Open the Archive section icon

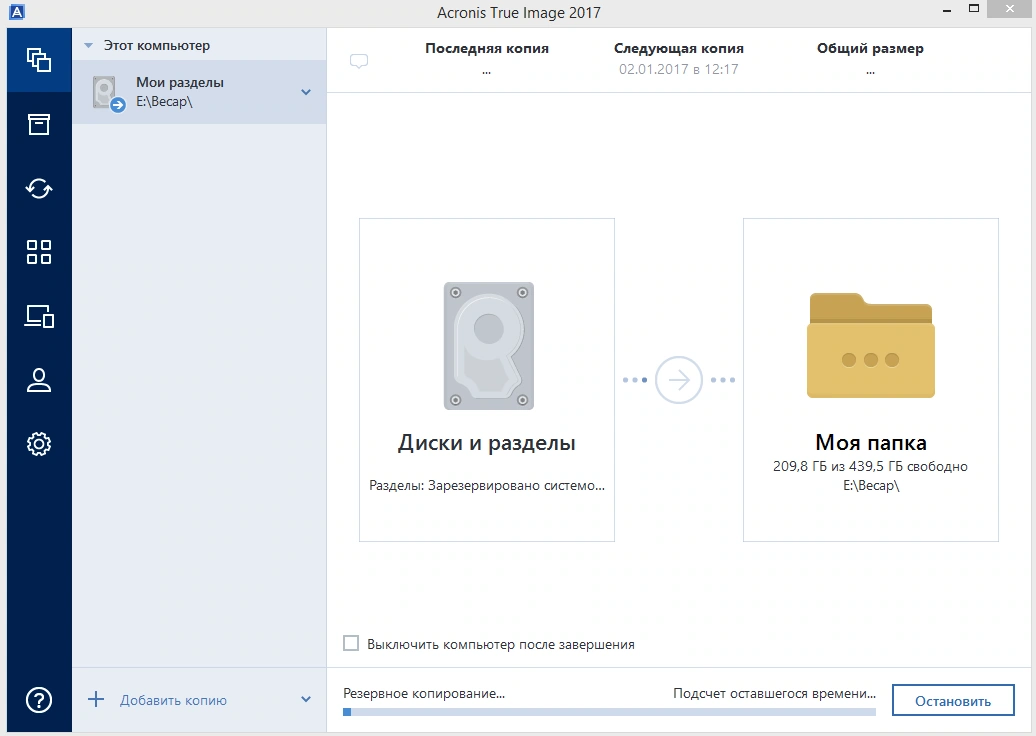39,124
